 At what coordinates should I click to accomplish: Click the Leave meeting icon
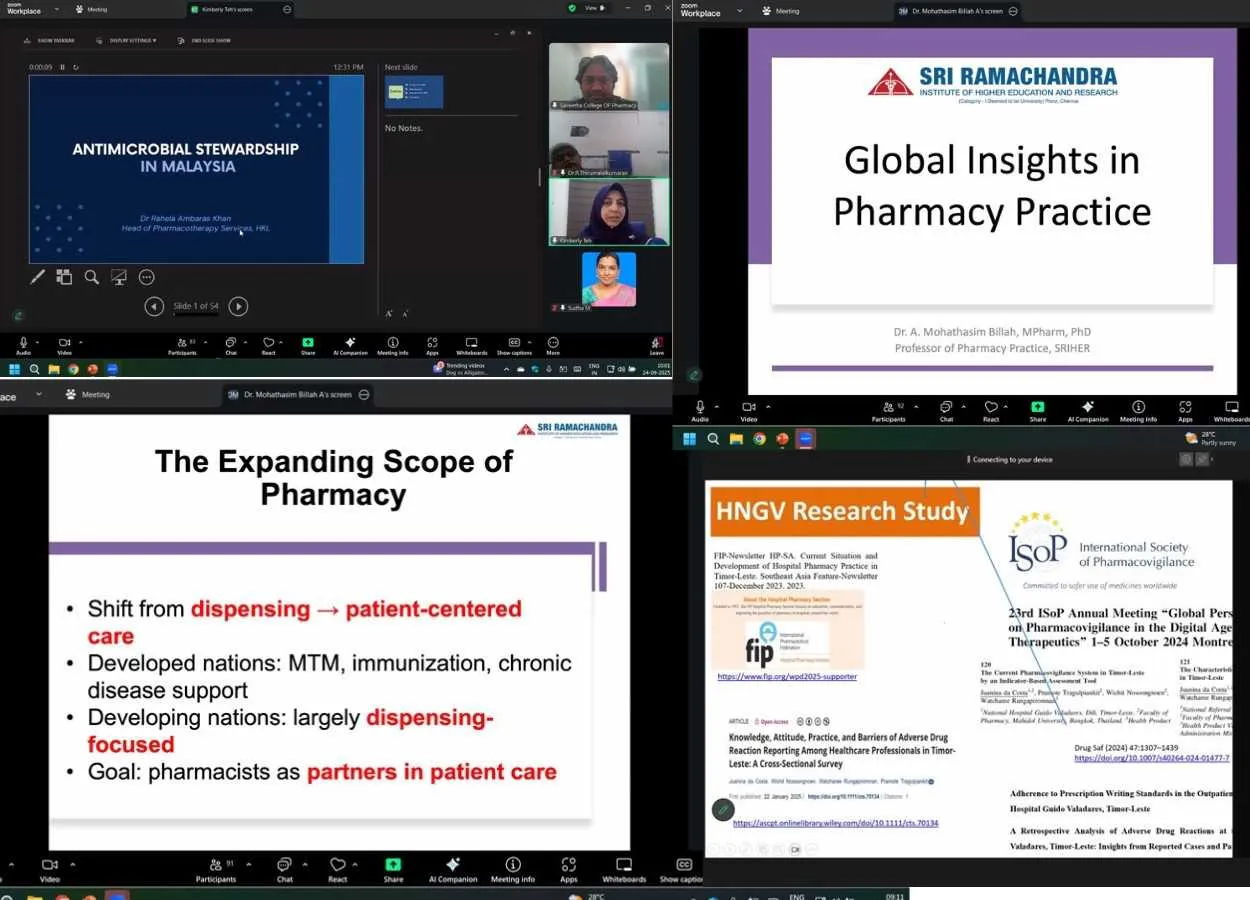(x=656, y=344)
